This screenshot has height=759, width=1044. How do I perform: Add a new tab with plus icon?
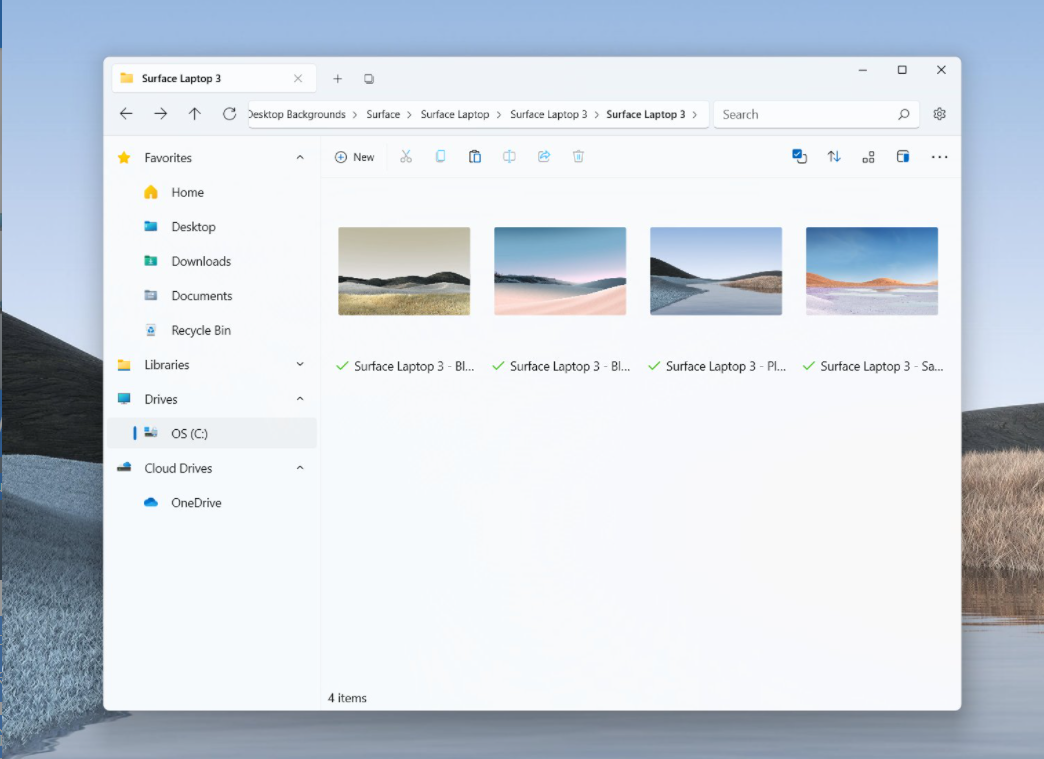[338, 79]
